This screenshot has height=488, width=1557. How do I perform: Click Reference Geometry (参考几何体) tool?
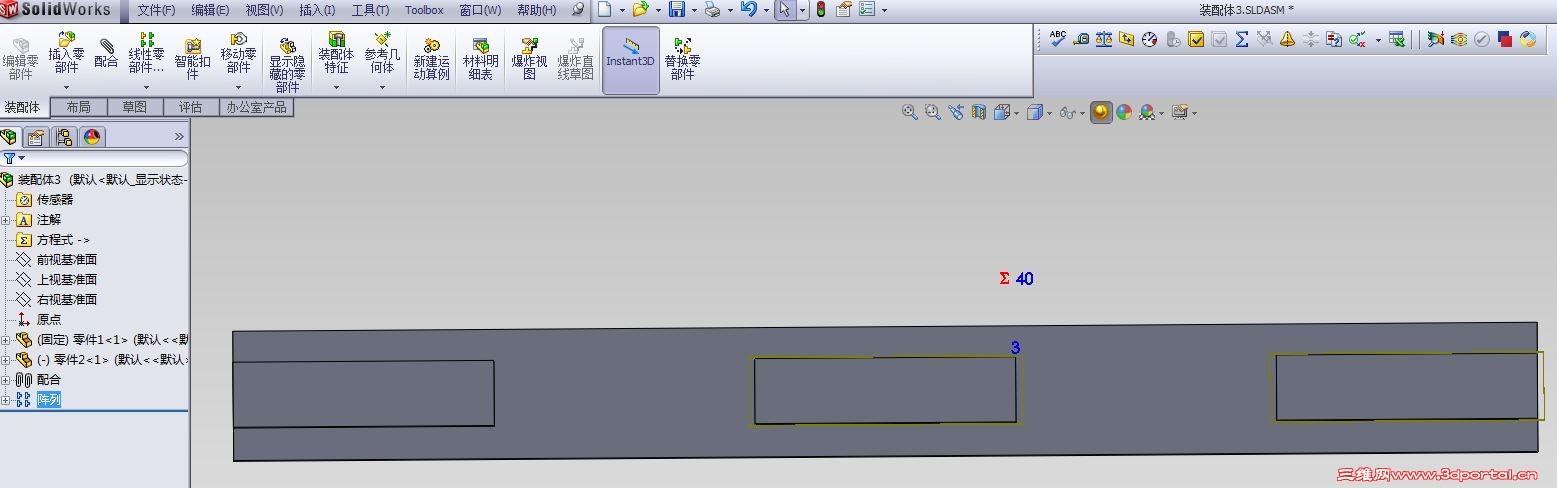coord(382,52)
